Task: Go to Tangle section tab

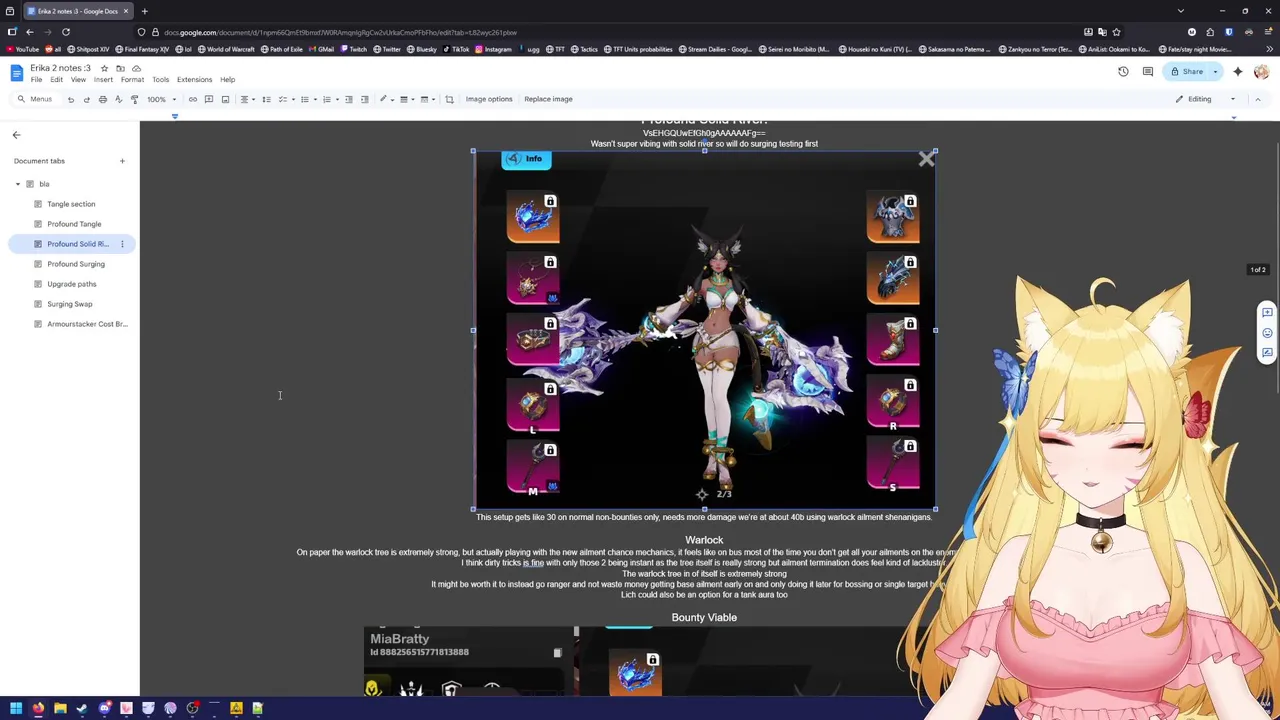Action: [x=71, y=204]
